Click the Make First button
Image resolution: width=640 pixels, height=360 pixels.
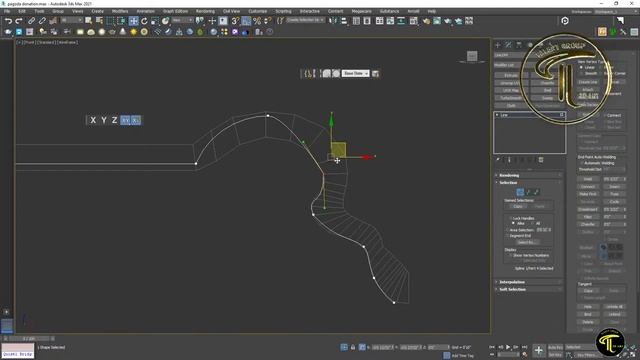588,194
